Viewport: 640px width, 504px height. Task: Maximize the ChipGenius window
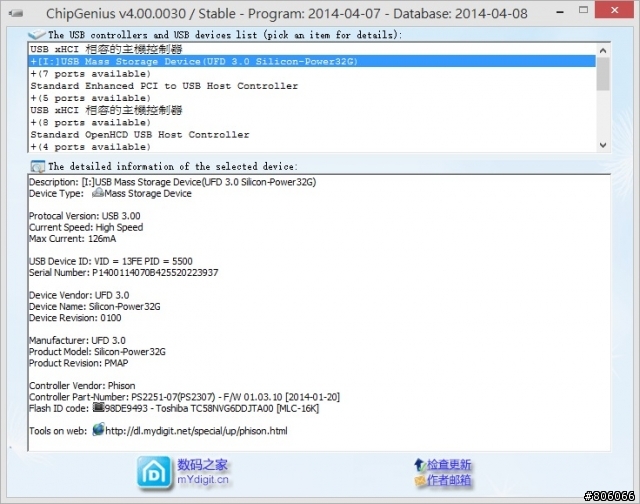click(x=584, y=11)
